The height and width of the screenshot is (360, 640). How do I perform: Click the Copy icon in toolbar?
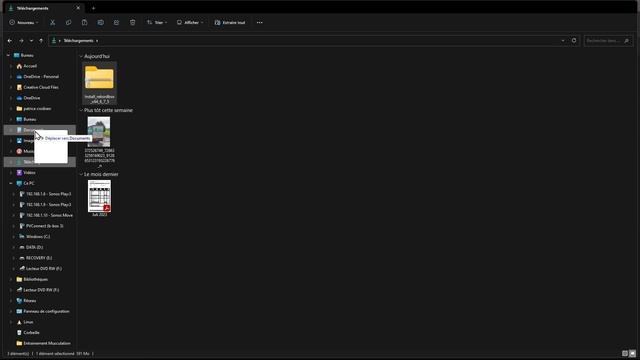(x=69, y=22)
